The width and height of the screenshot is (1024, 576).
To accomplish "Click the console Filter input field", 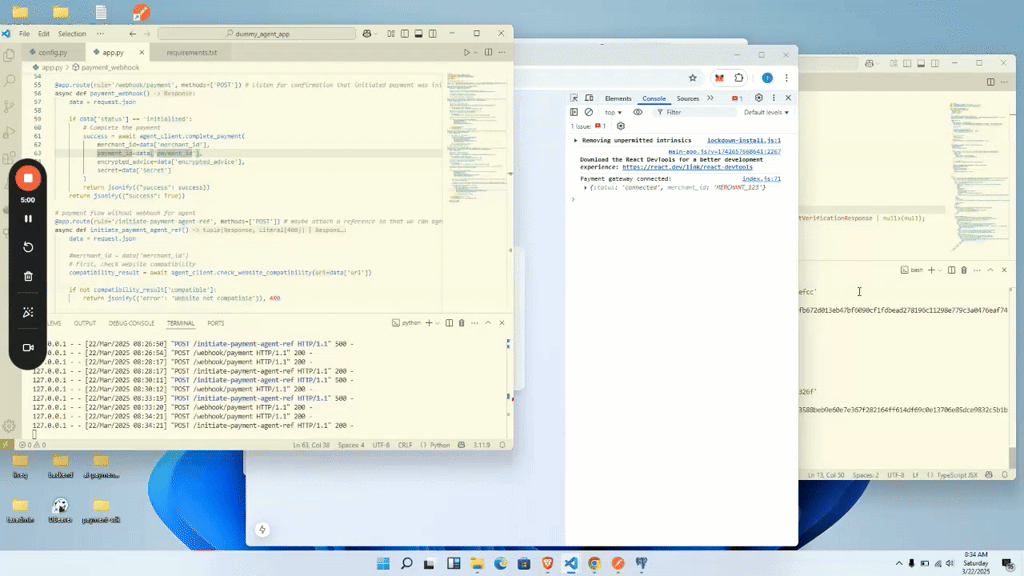I will tap(695, 112).
